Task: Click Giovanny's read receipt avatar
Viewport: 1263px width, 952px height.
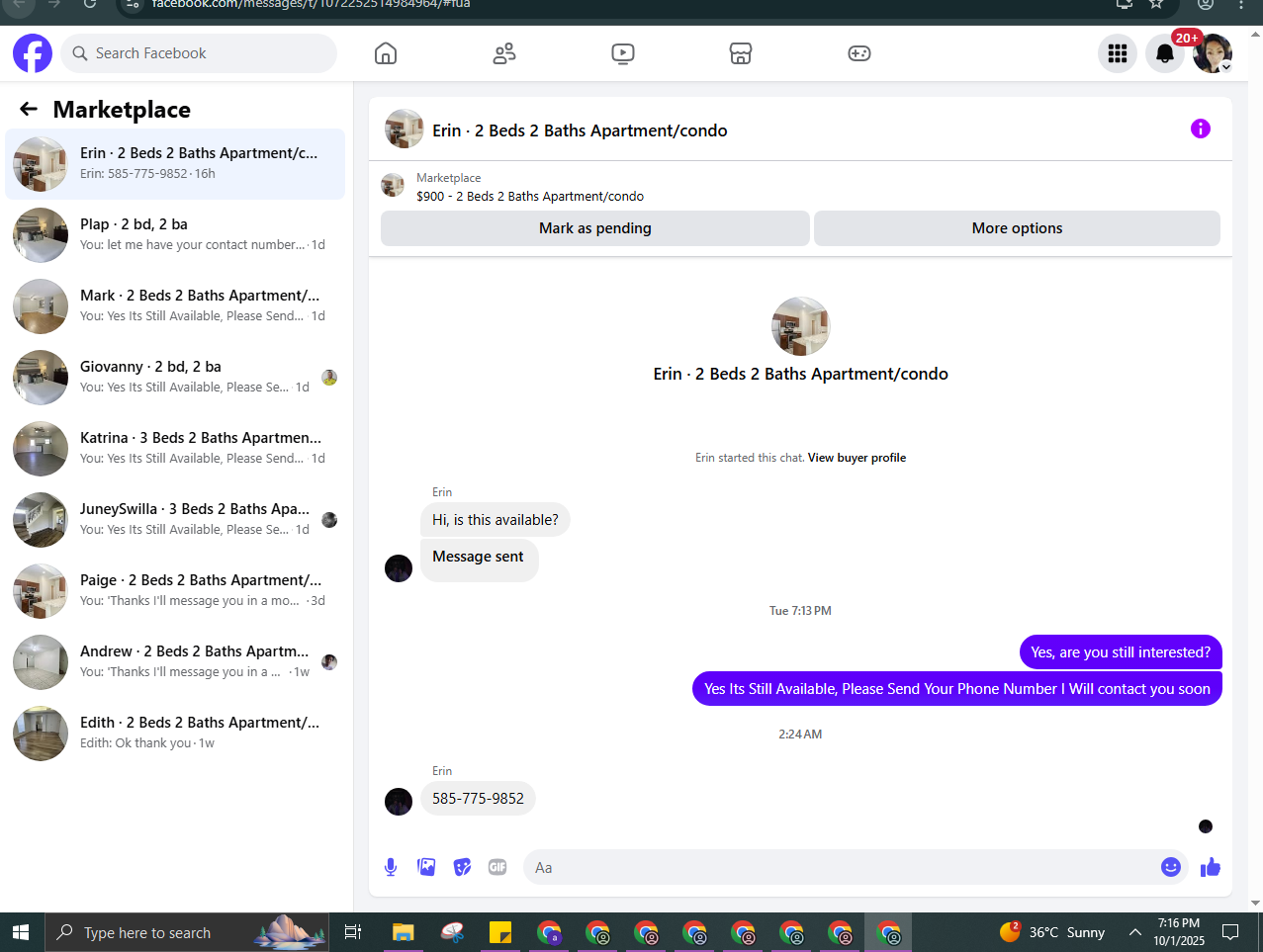Action: 329,378
